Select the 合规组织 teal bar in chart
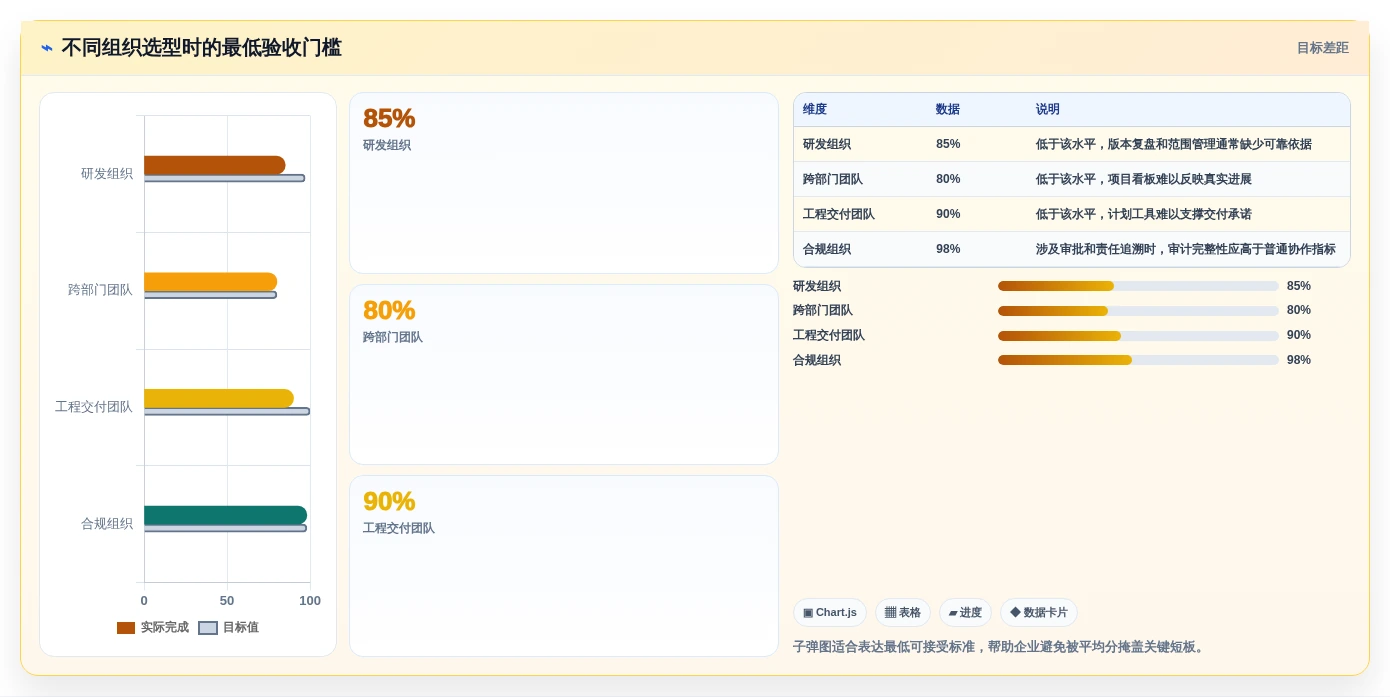 [x=225, y=515]
